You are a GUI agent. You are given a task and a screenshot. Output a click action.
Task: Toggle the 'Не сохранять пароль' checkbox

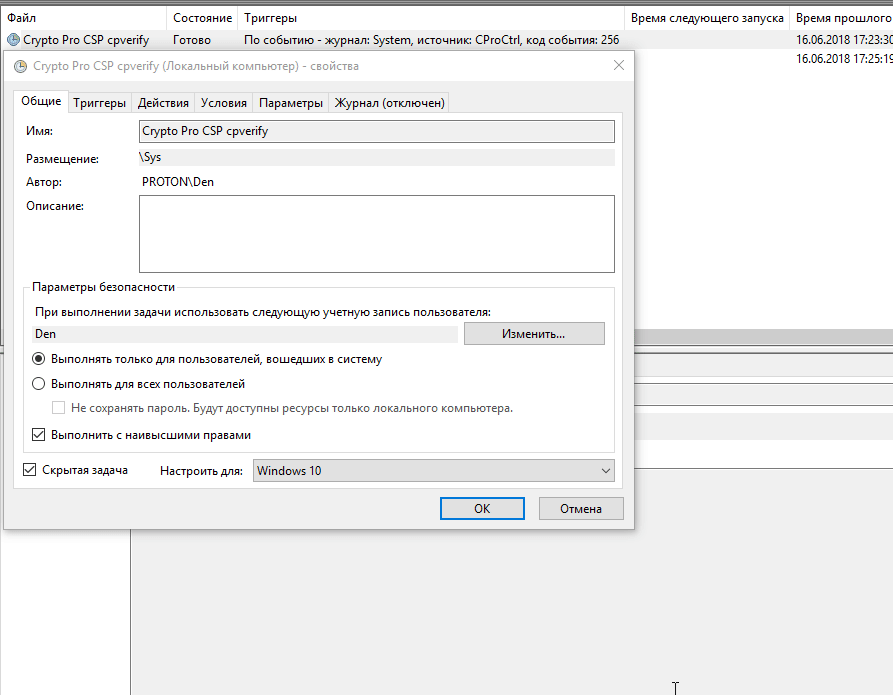coord(58,408)
